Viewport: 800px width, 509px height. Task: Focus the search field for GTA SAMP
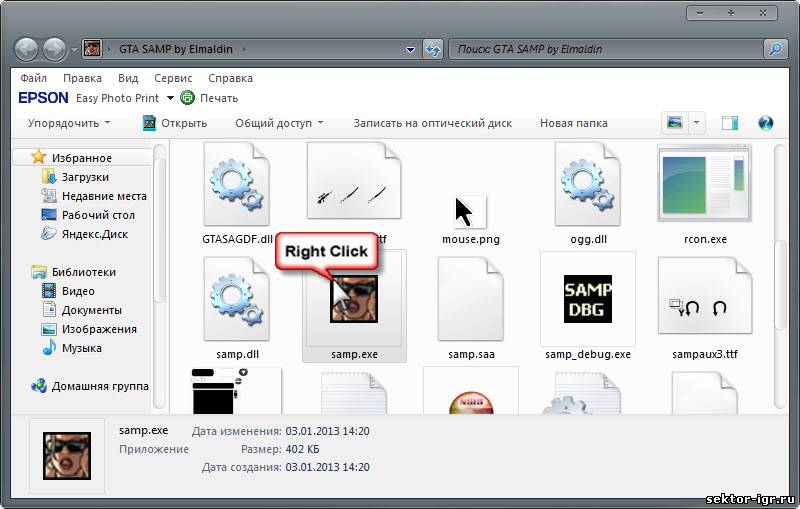606,49
